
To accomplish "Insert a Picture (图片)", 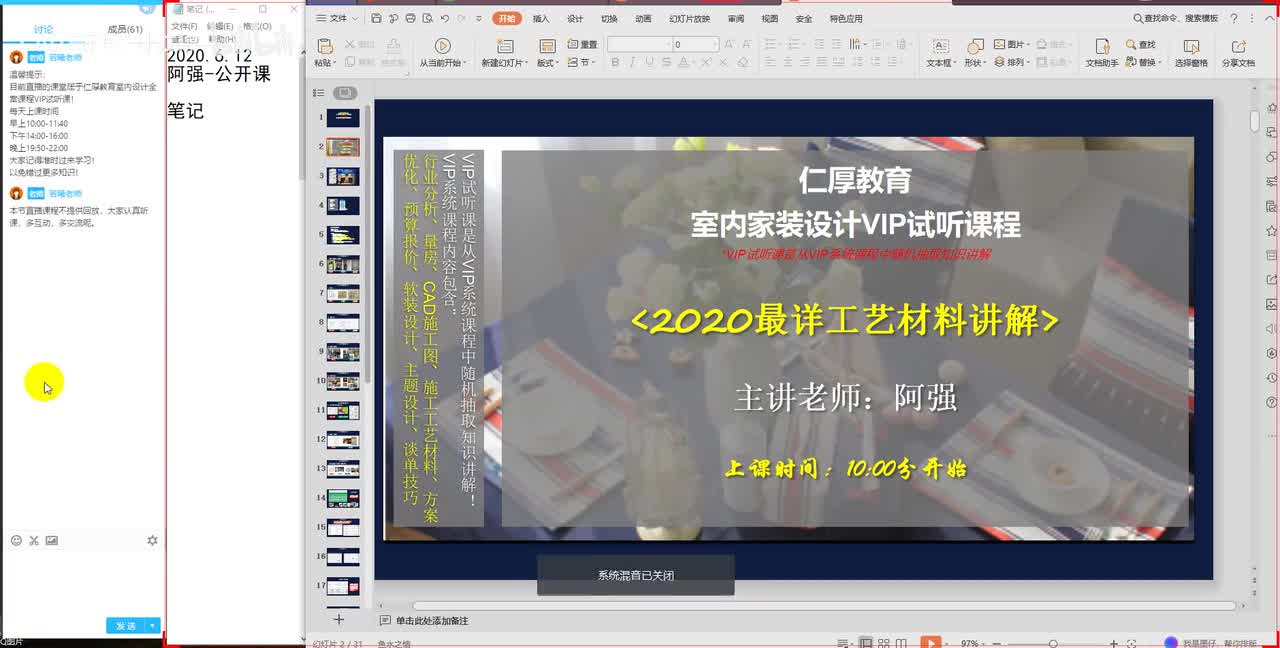I will point(1010,44).
